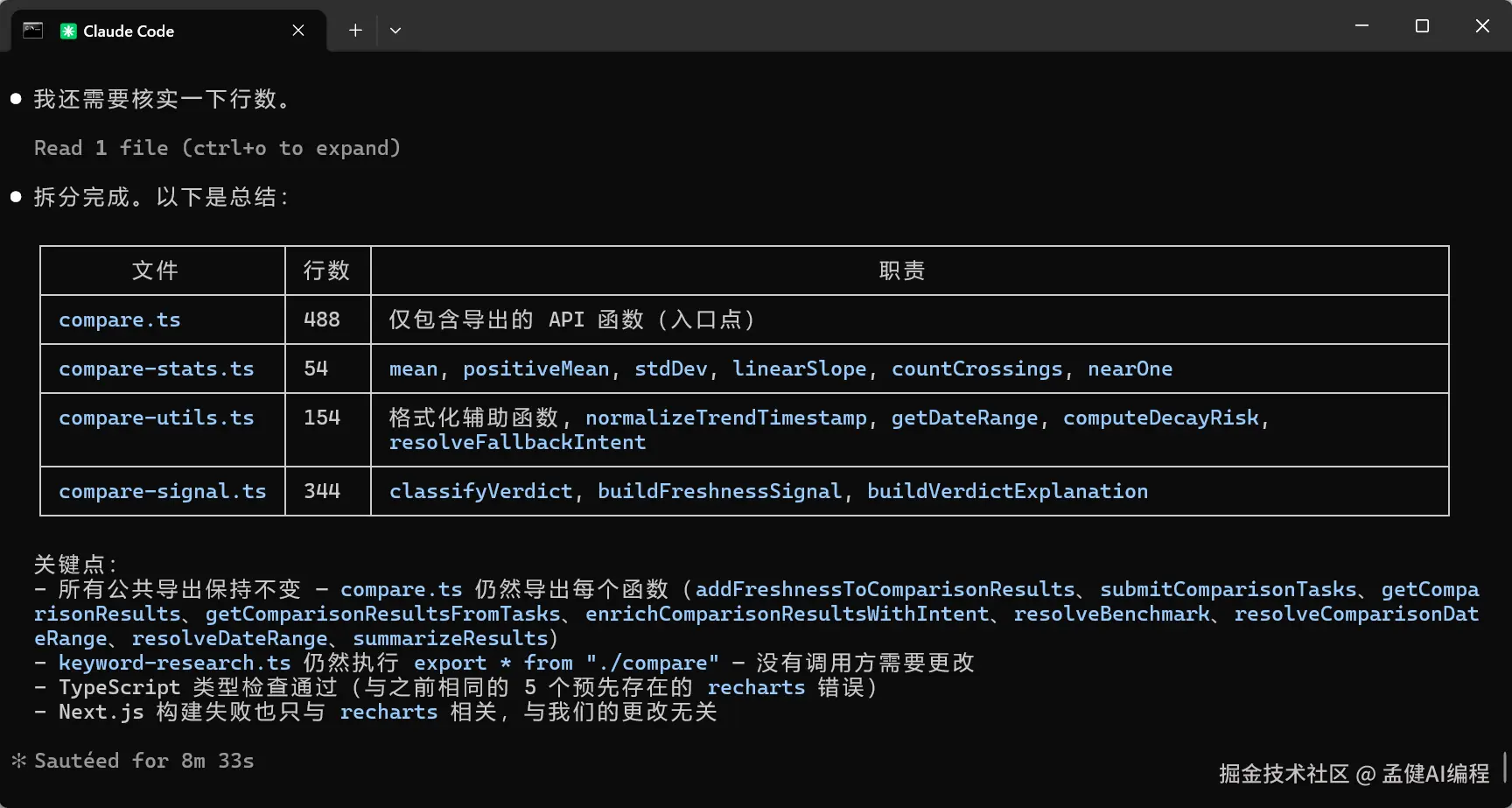Click the bullet before "拆分完成" message
The image size is (1512, 808).
[x=16, y=197]
